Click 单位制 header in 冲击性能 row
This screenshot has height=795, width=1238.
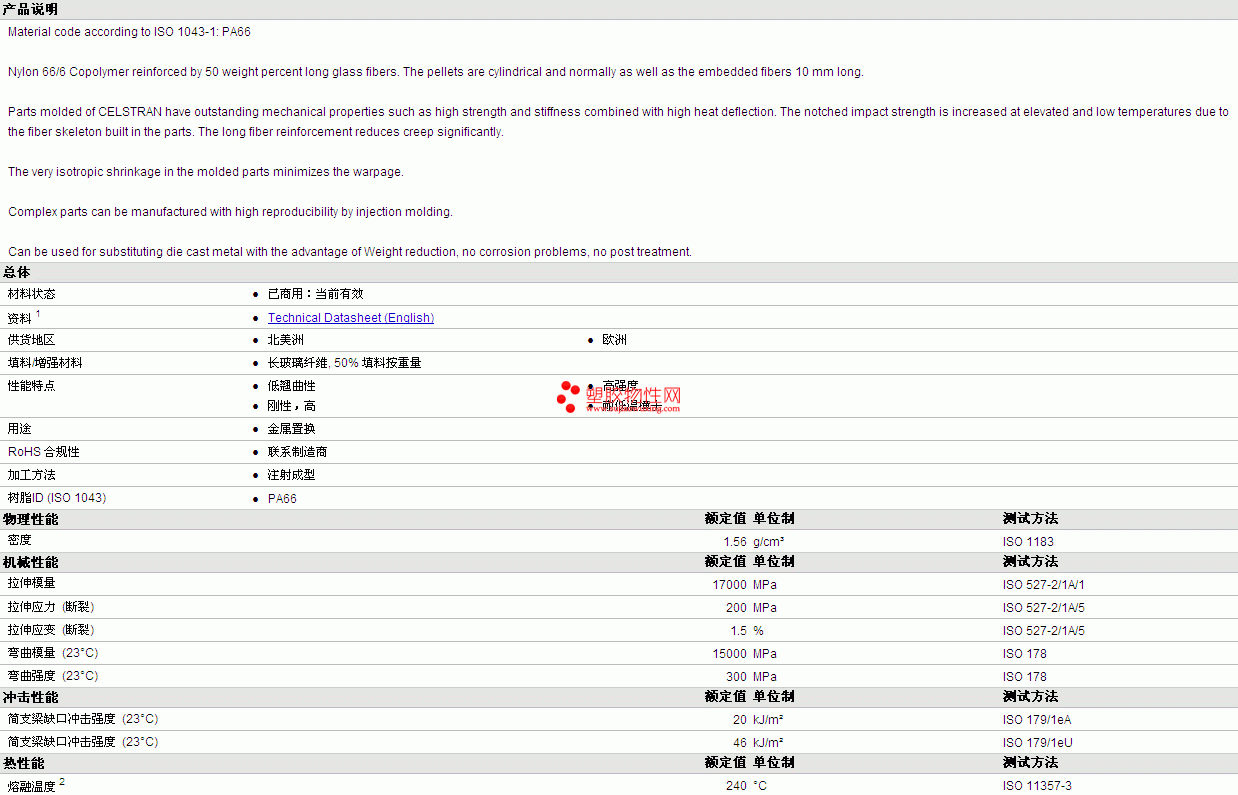click(774, 697)
